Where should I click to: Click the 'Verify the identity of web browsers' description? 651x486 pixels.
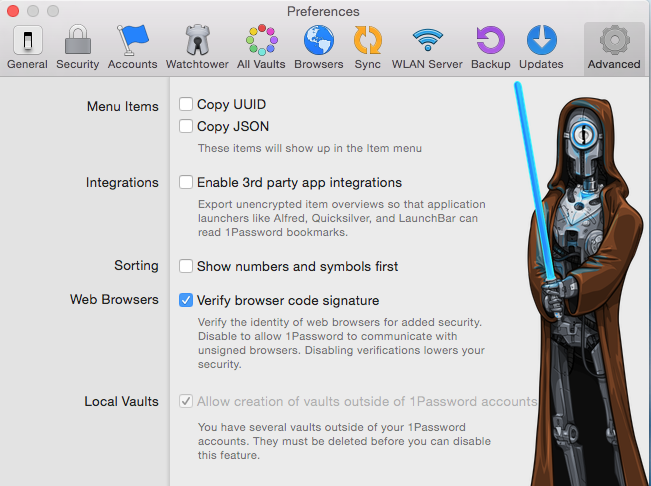point(341,343)
